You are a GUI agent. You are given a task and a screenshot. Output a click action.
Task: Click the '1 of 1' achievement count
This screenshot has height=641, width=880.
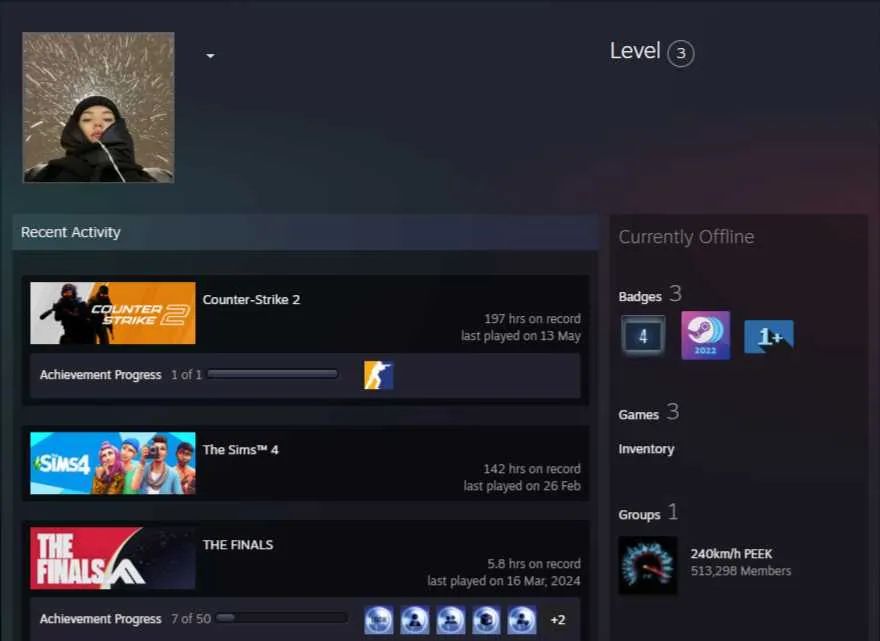click(186, 374)
